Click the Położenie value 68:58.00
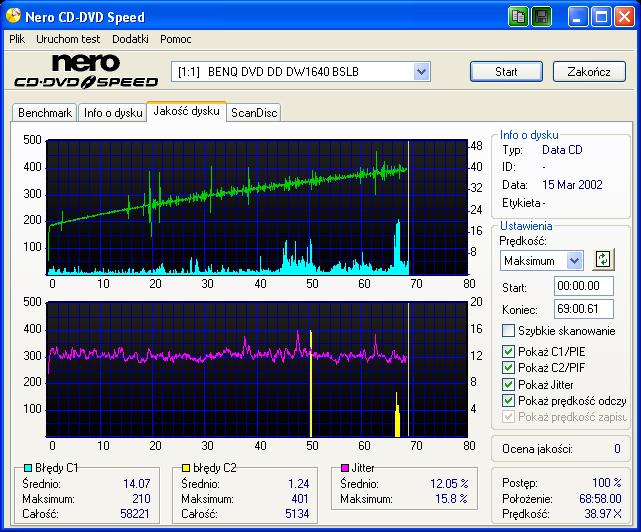Screen dimensions: 641x532 [x=600, y=499]
